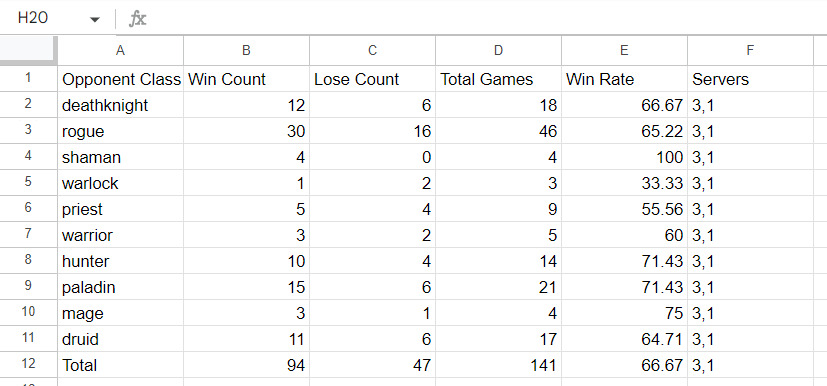Click the Total row label cell
Image resolution: width=827 pixels, height=386 pixels.
(120, 364)
